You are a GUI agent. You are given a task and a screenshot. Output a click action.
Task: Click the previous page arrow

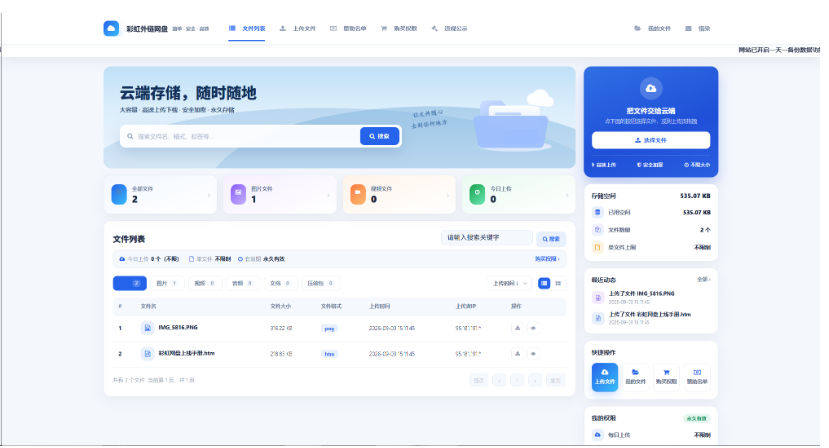[x=499, y=380]
